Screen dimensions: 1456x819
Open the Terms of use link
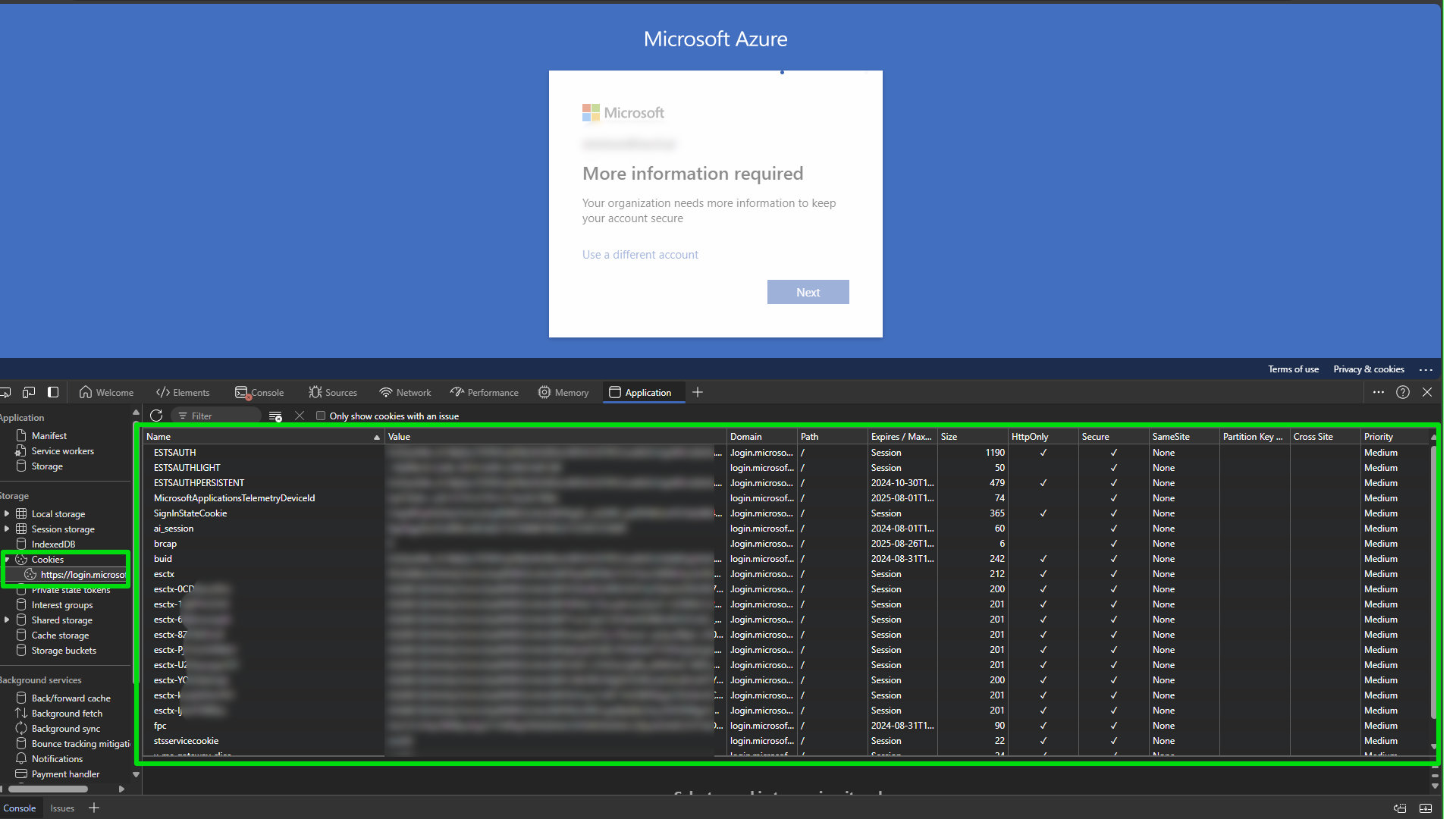(1293, 369)
